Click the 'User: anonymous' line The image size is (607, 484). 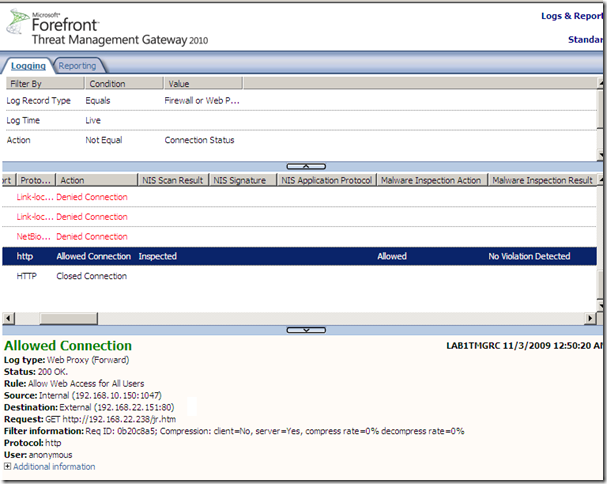(x=38, y=455)
